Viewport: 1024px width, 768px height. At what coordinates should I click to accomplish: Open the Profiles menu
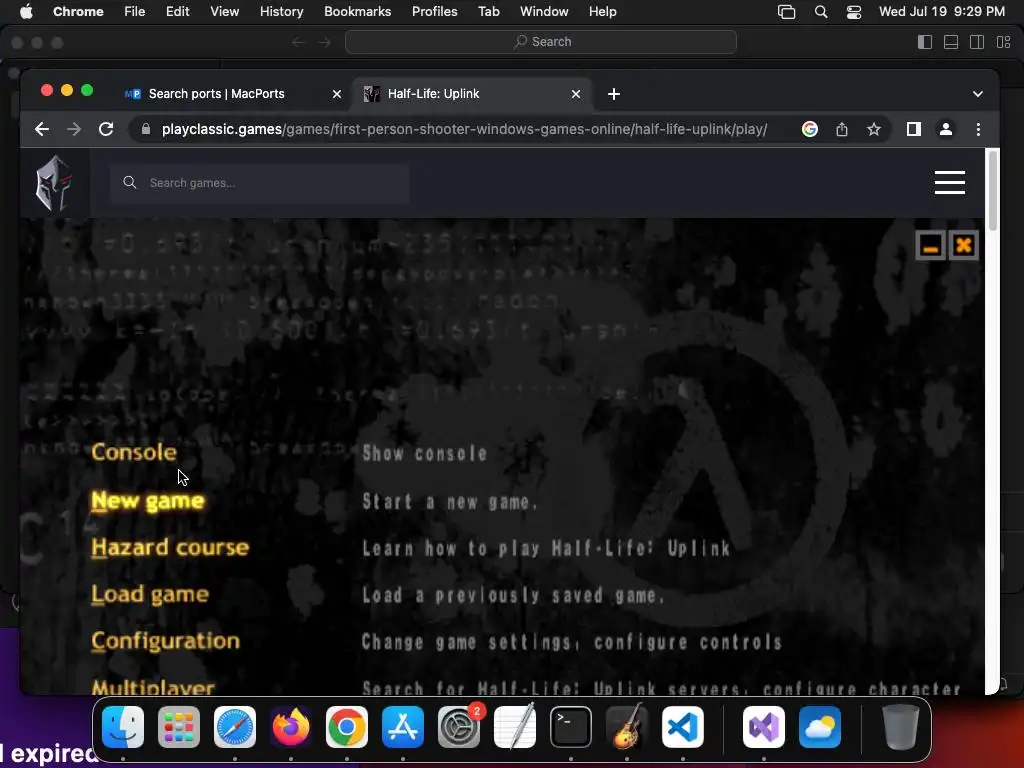tap(434, 12)
